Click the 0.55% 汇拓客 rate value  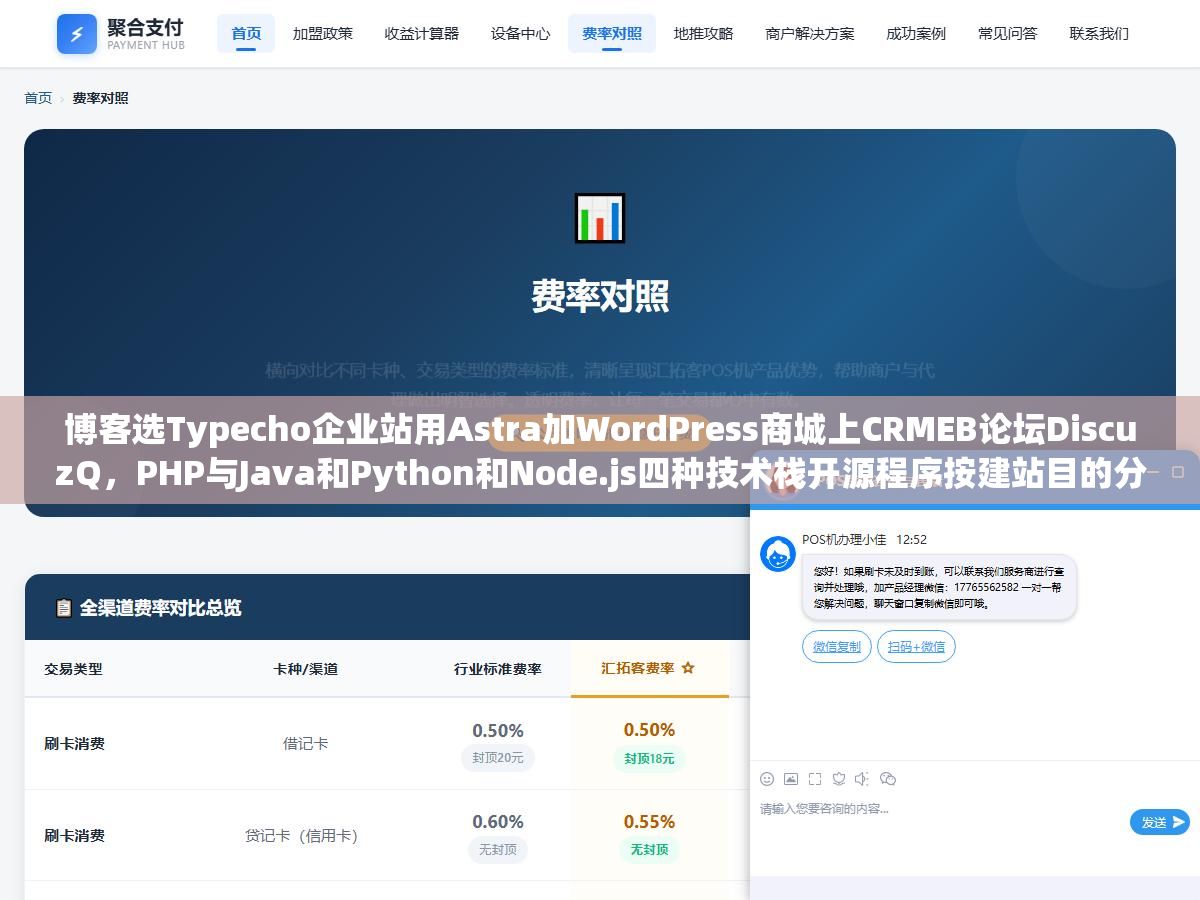[649, 821]
